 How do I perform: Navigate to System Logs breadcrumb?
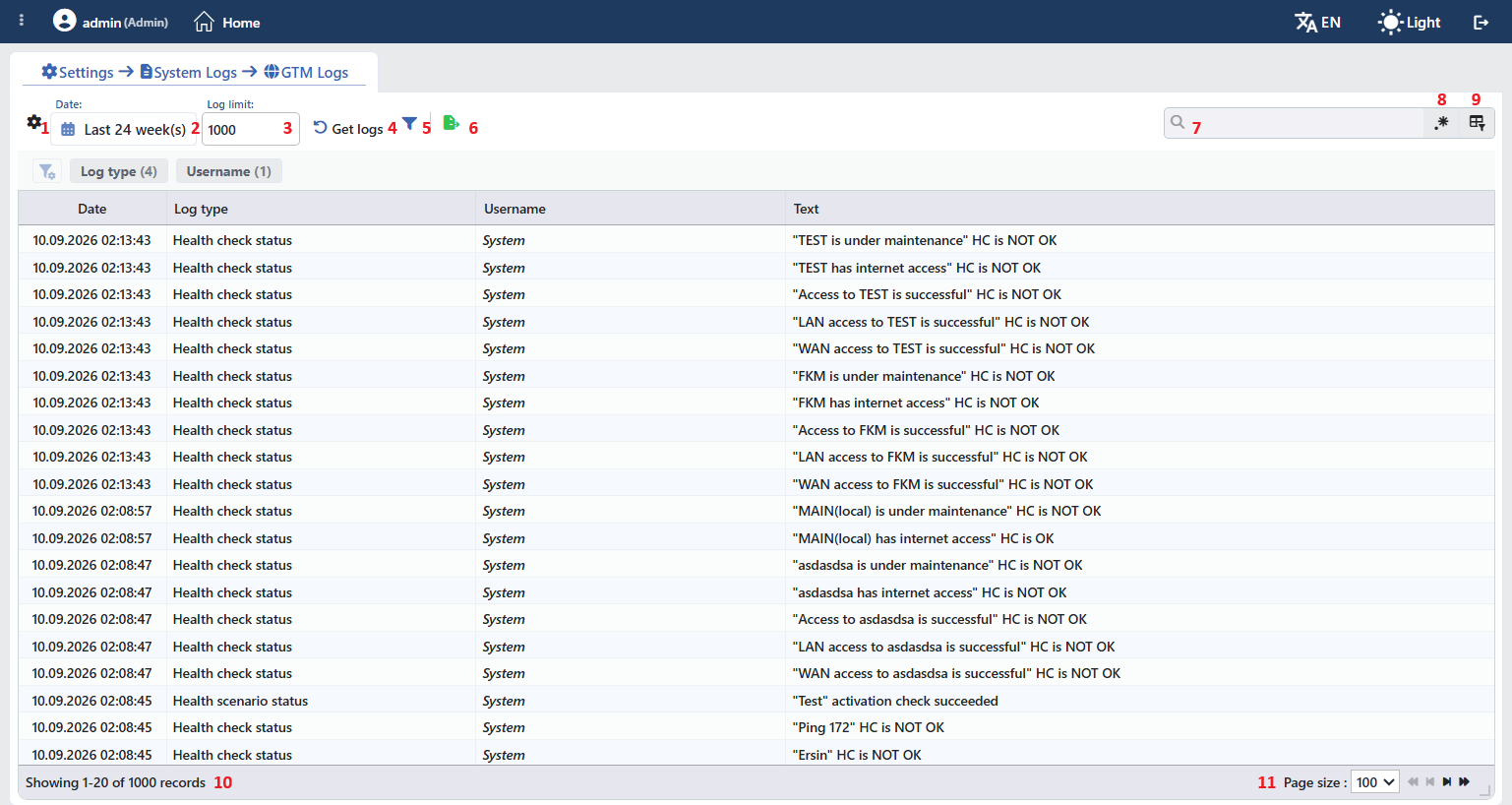[x=189, y=72]
